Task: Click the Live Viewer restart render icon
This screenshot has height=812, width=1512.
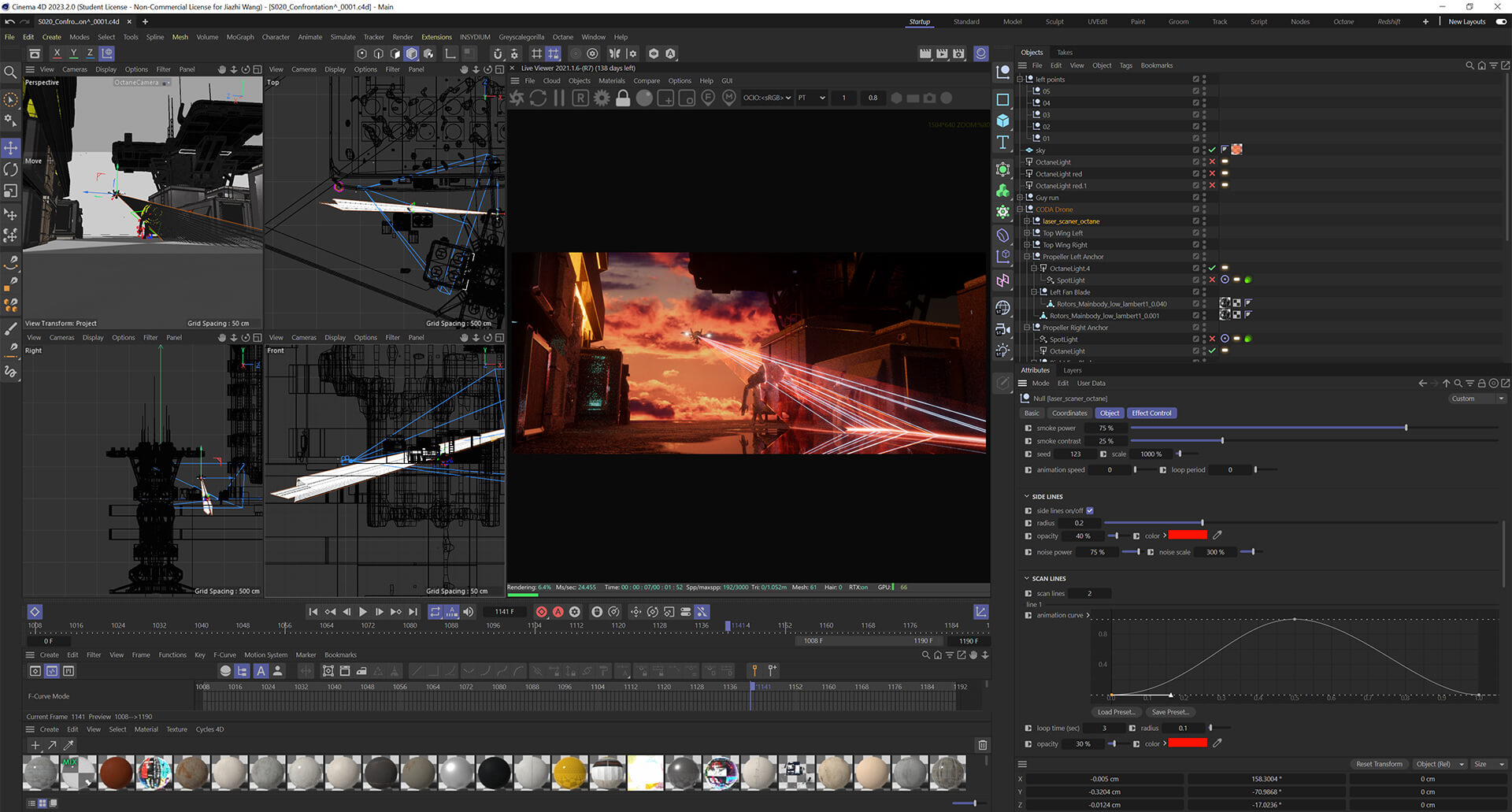Action: coord(538,98)
